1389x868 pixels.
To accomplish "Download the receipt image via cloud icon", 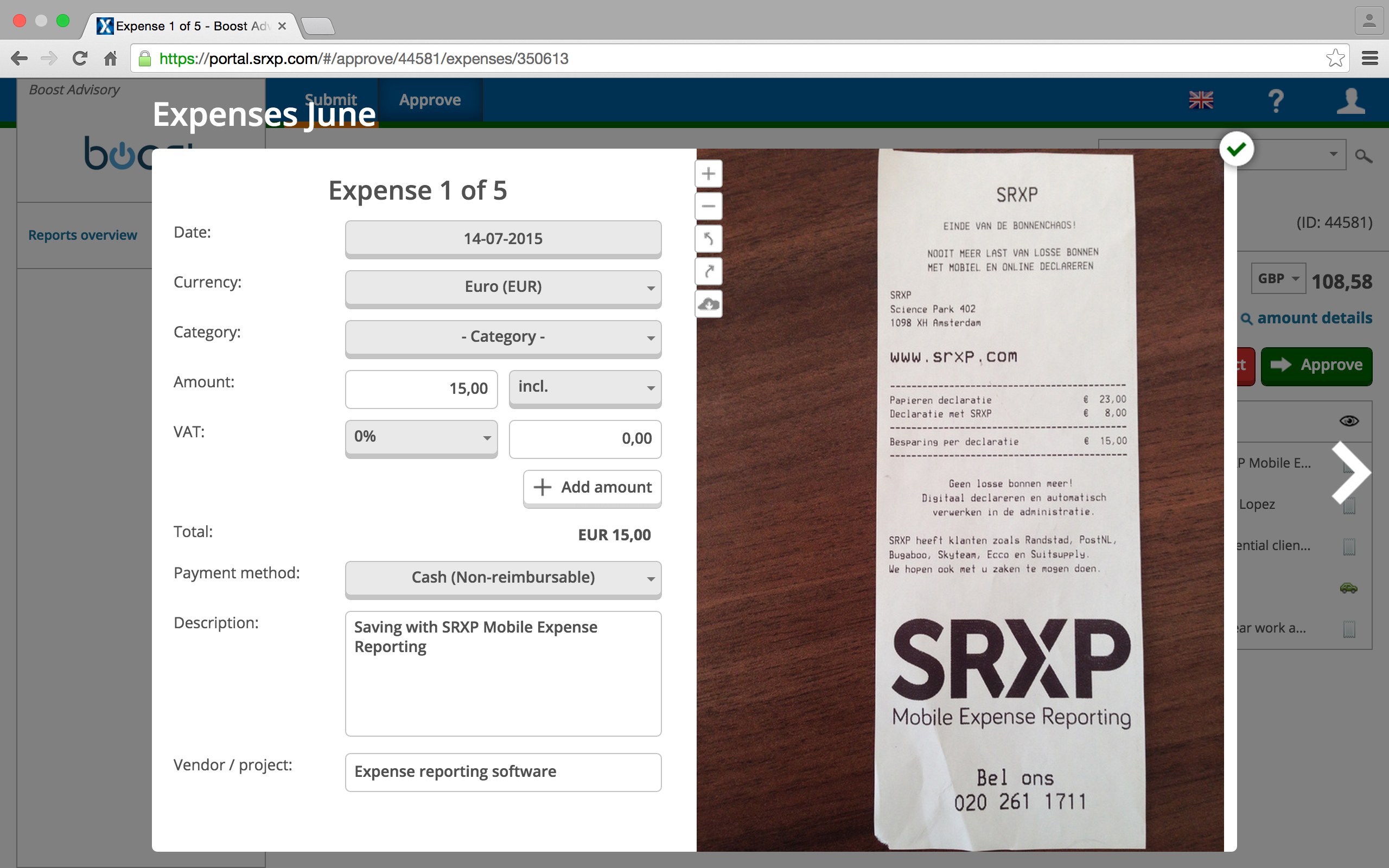I will (708, 304).
